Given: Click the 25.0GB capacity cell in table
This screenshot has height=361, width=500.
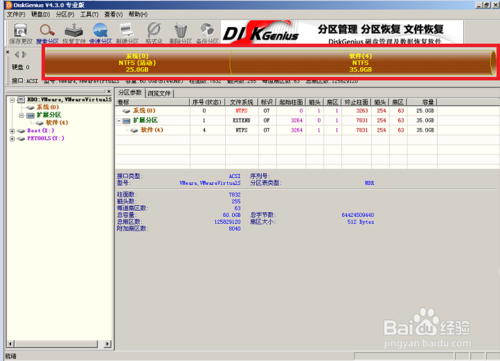Looking at the screenshot, I should click(425, 111).
